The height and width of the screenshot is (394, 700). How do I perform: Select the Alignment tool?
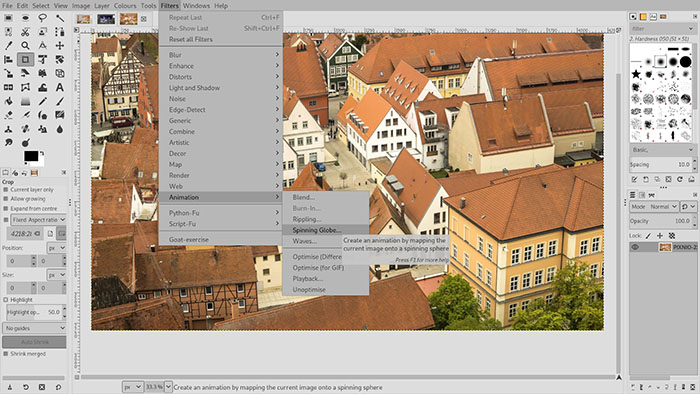pyautogui.click(x=8, y=59)
